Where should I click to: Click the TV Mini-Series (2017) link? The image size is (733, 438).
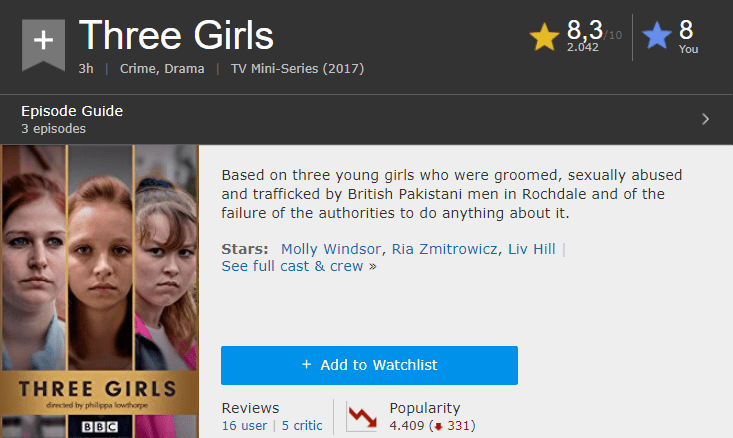(x=298, y=69)
